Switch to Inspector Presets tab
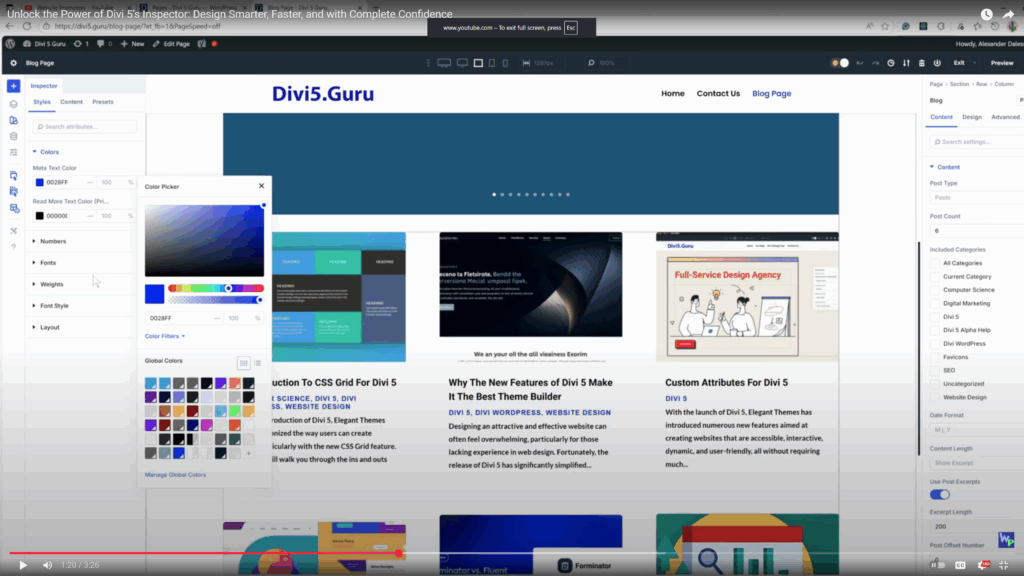 (103, 102)
